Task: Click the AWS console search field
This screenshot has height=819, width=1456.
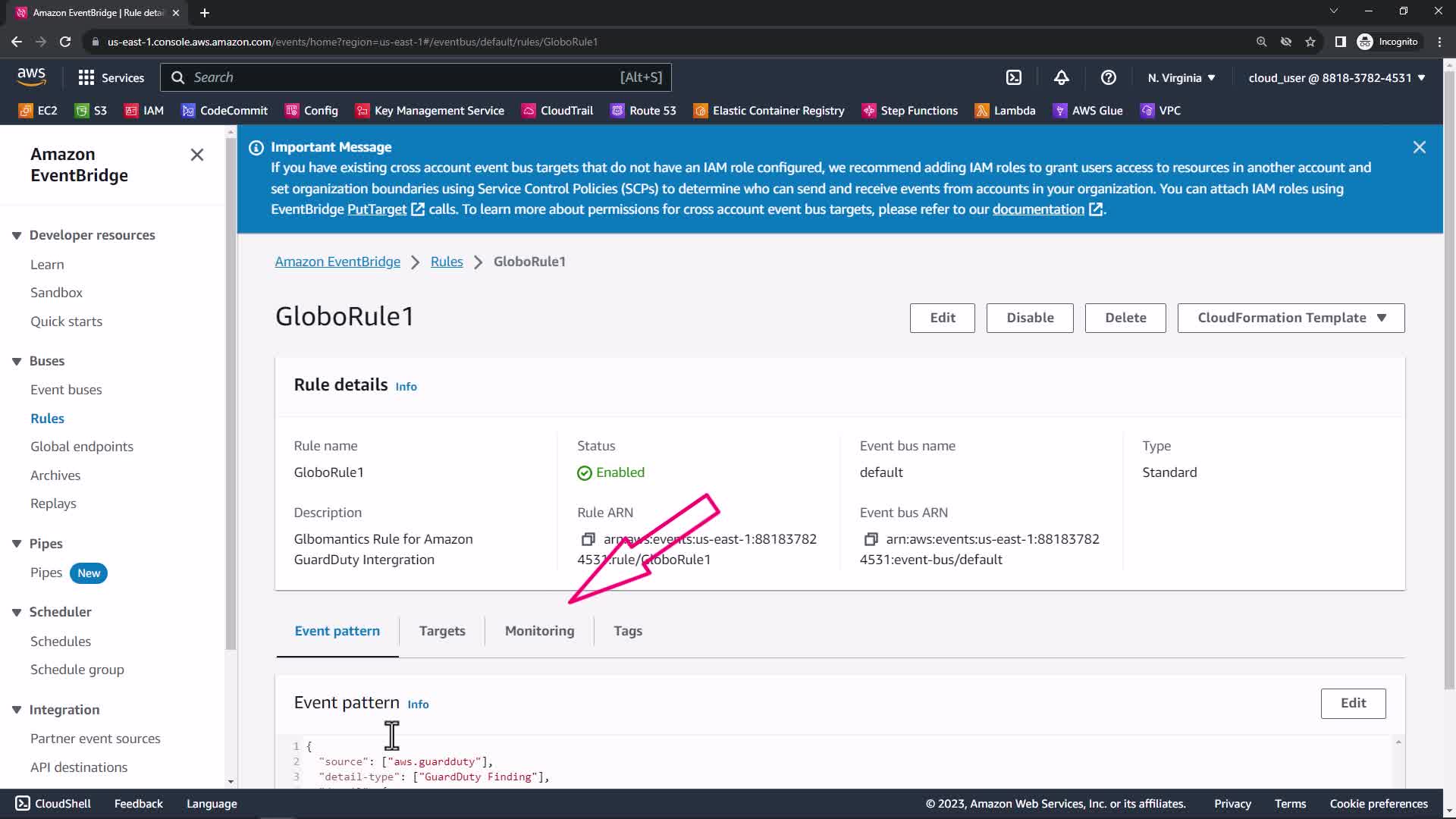Action: (416, 77)
